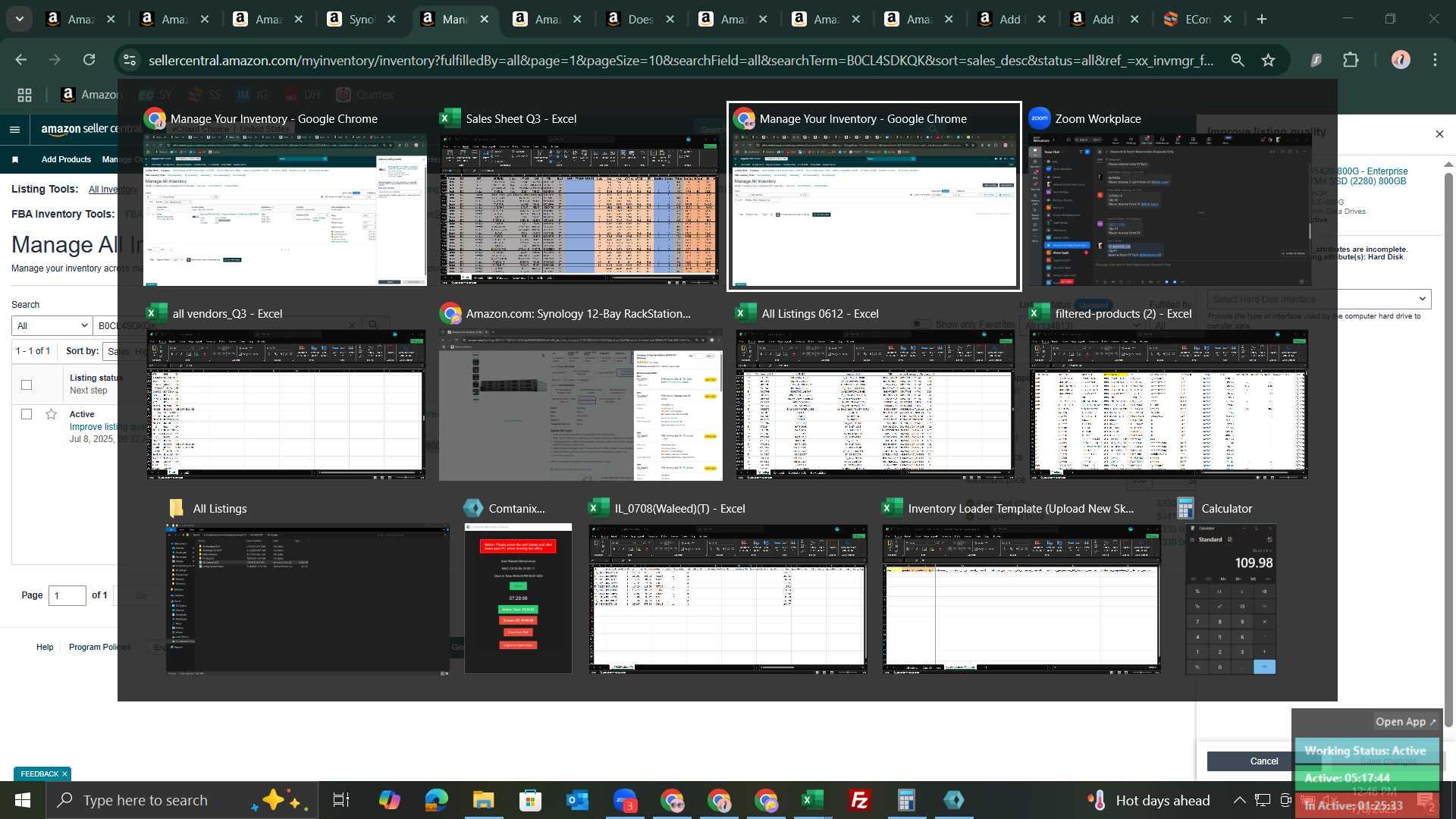Show hidden system tray icons chevron
1456x819 pixels.
tap(1239, 800)
